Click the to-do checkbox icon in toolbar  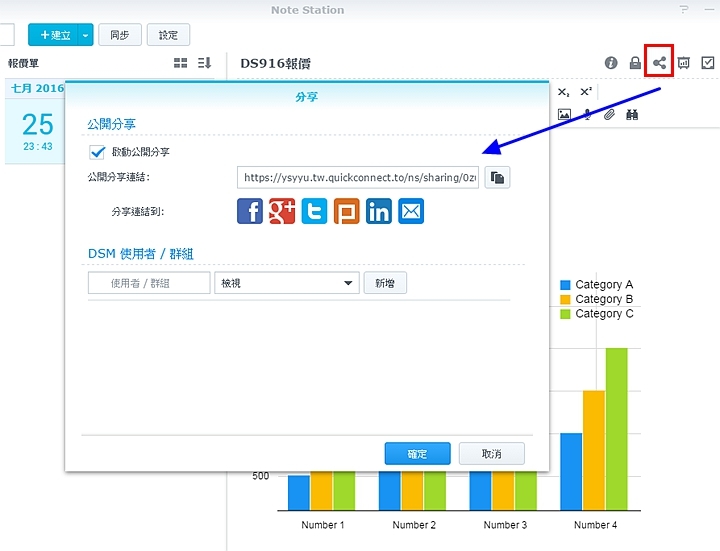click(707, 63)
